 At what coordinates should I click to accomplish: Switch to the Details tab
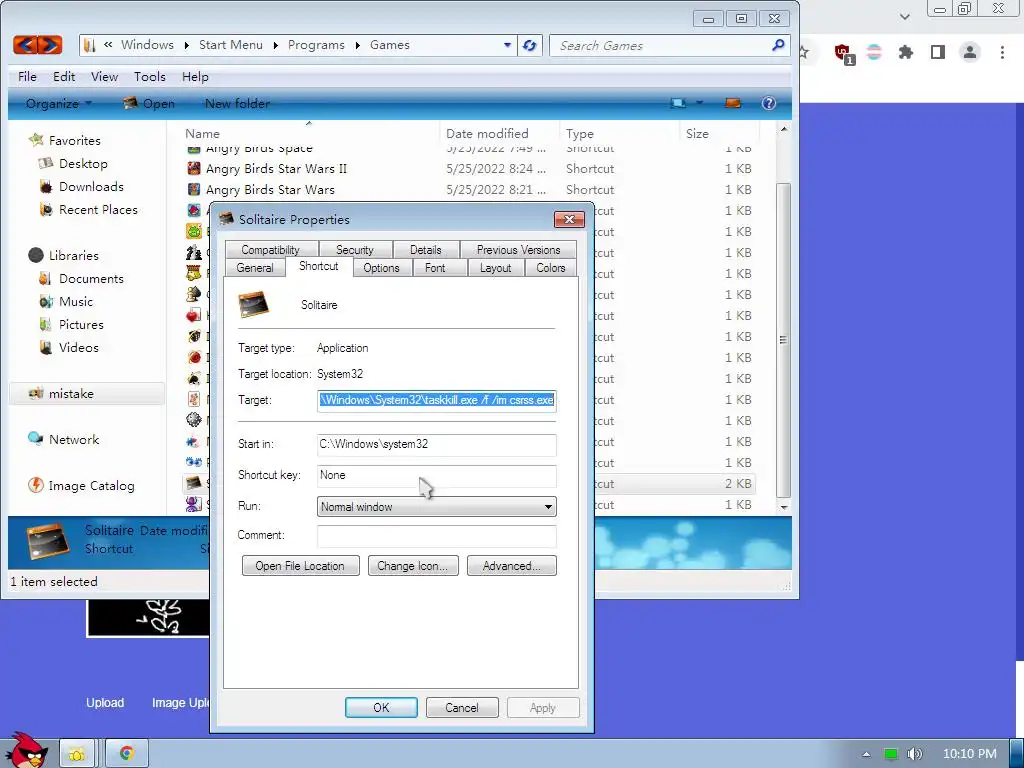[x=426, y=249]
